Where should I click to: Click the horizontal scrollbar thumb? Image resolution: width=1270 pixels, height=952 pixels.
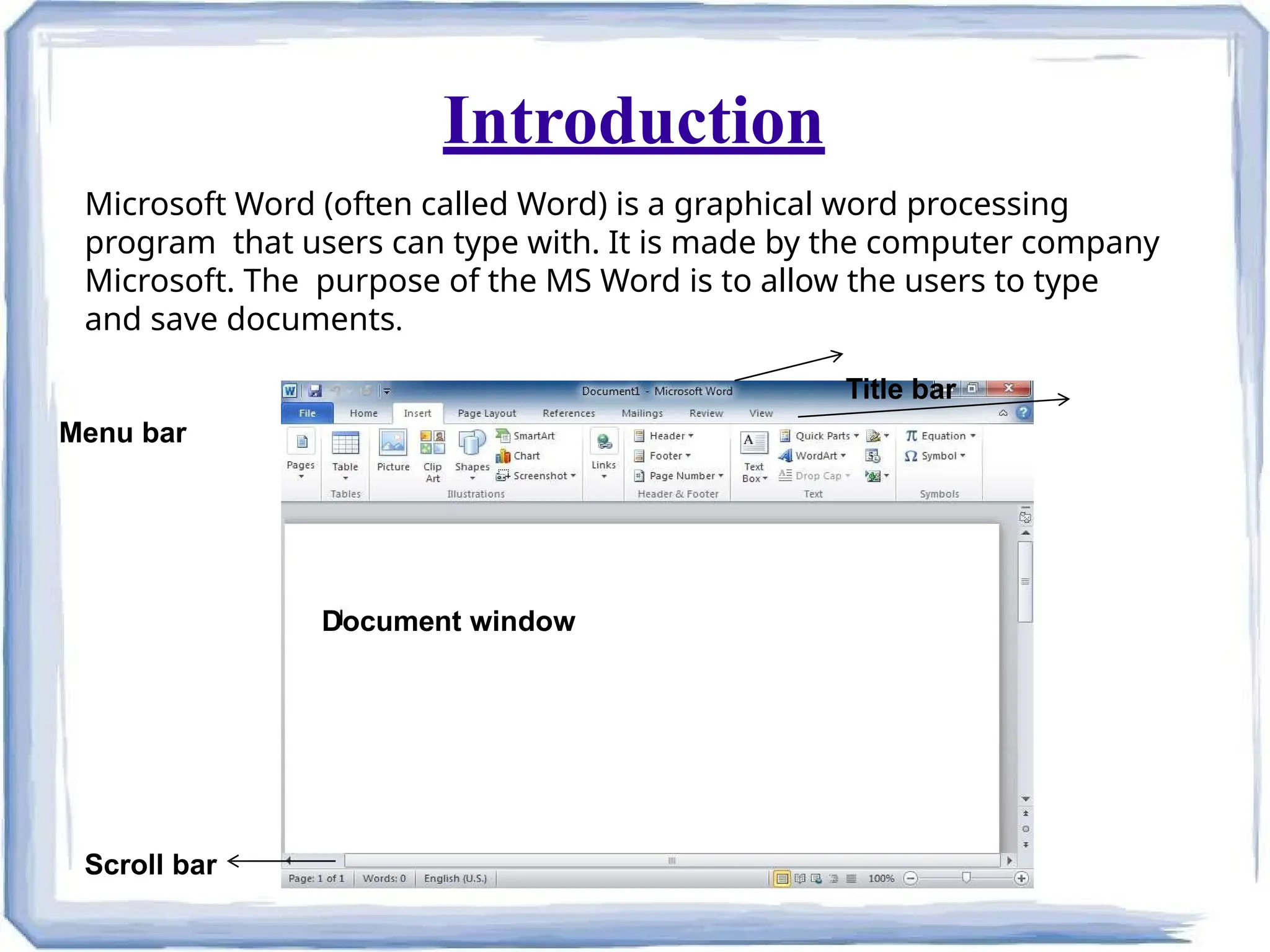pos(672,861)
